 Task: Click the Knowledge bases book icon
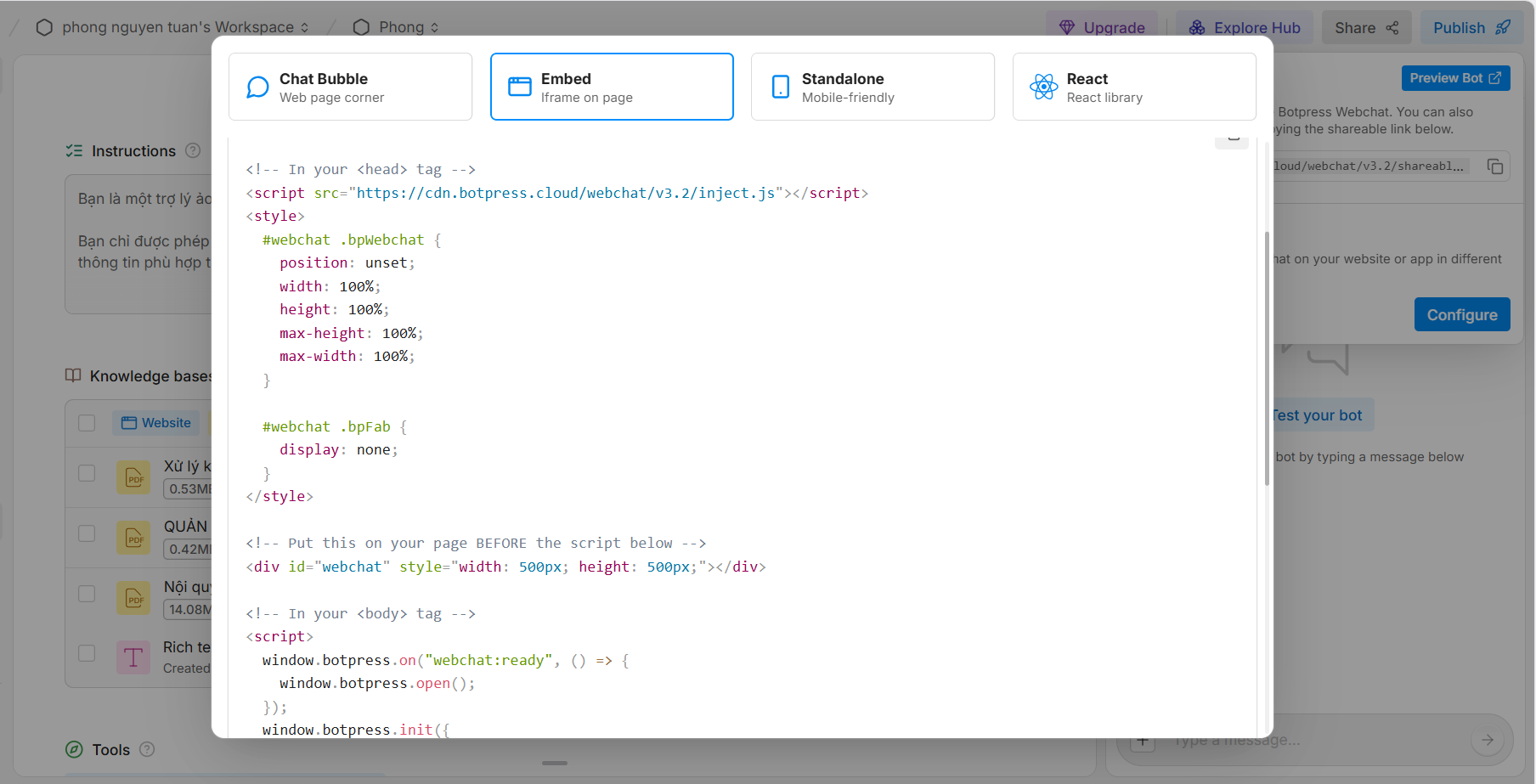tap(73, 375)
